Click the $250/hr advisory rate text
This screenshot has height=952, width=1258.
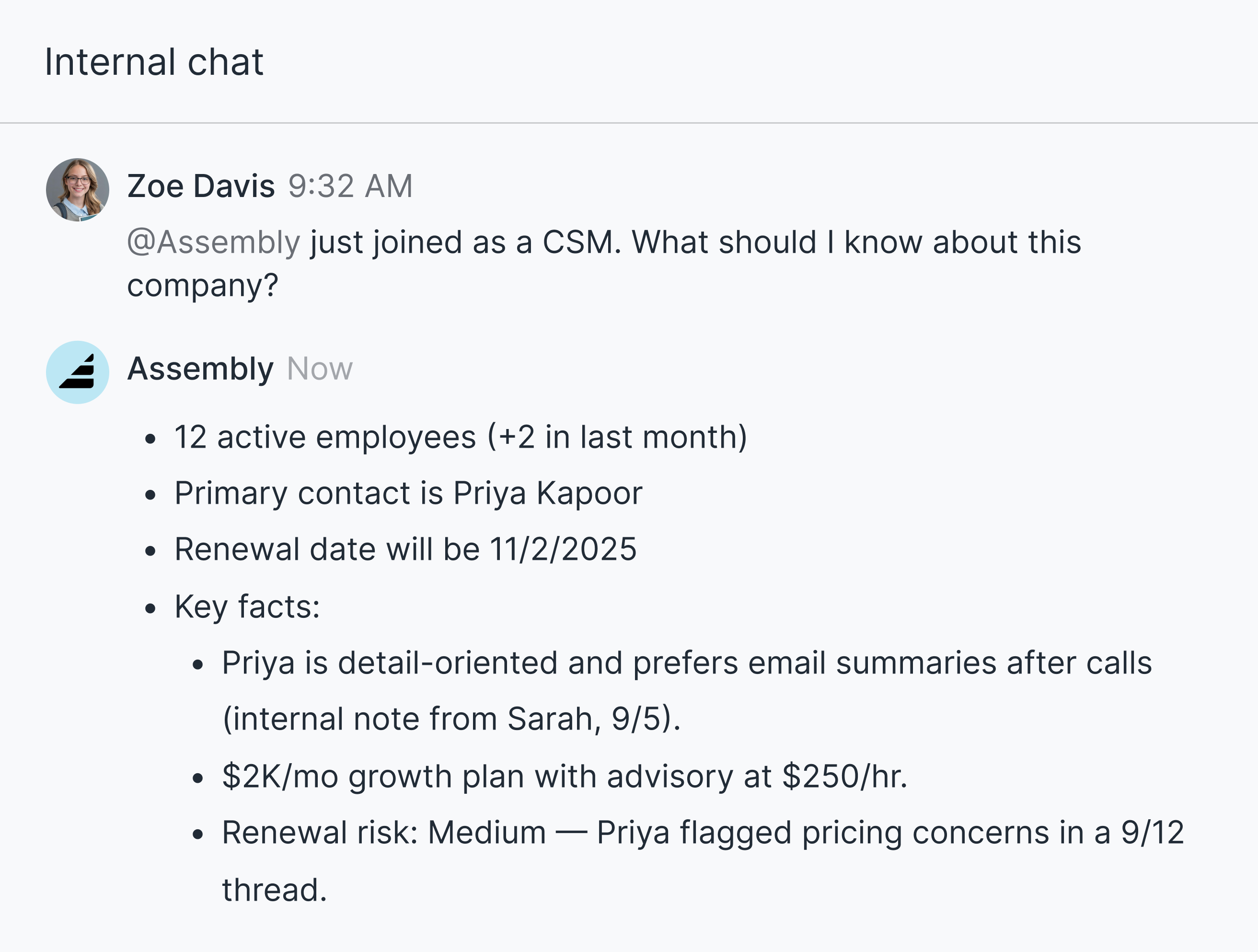point(844,776)
